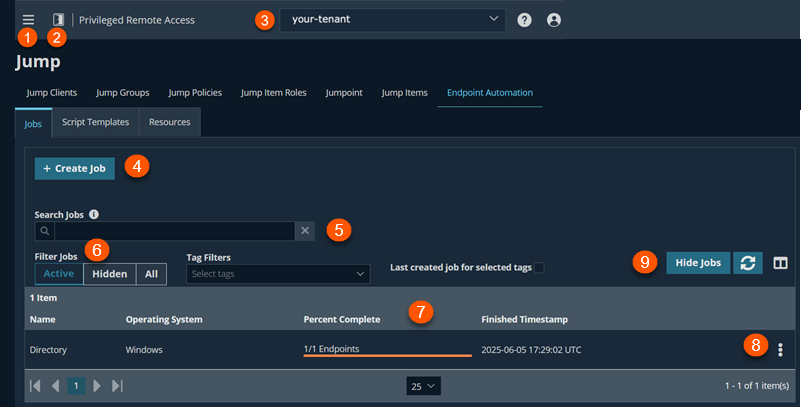This screenshot has height=407, width=801.
Task: Select the Jobs sub-tab
Action: 33,124
